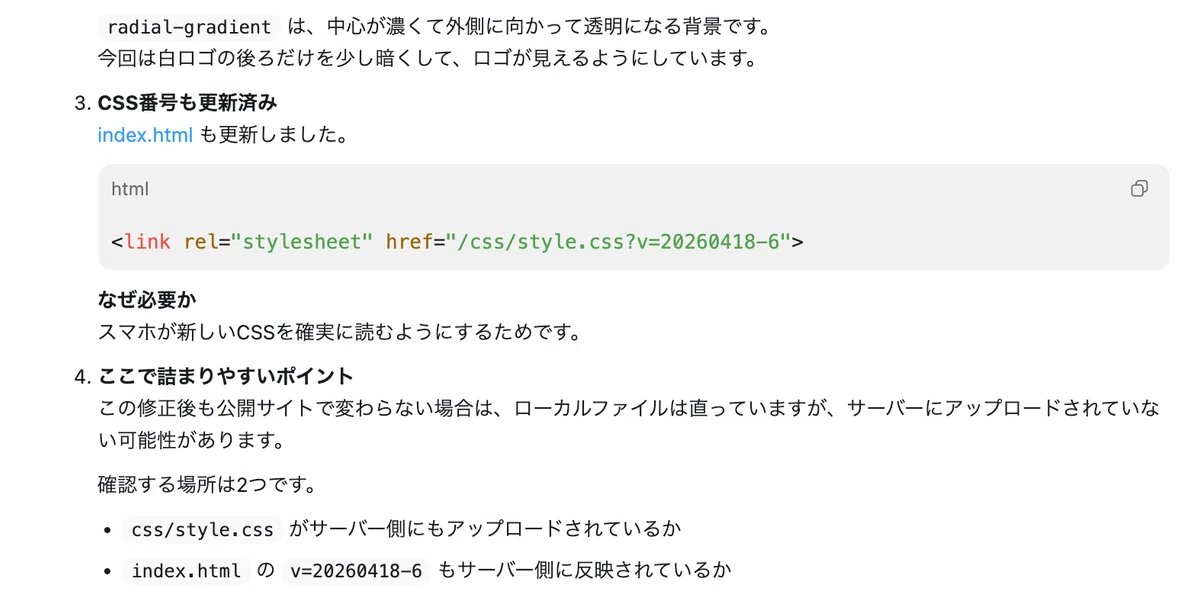
Task: Click the red link tag name in code
Action: [147, 241]
